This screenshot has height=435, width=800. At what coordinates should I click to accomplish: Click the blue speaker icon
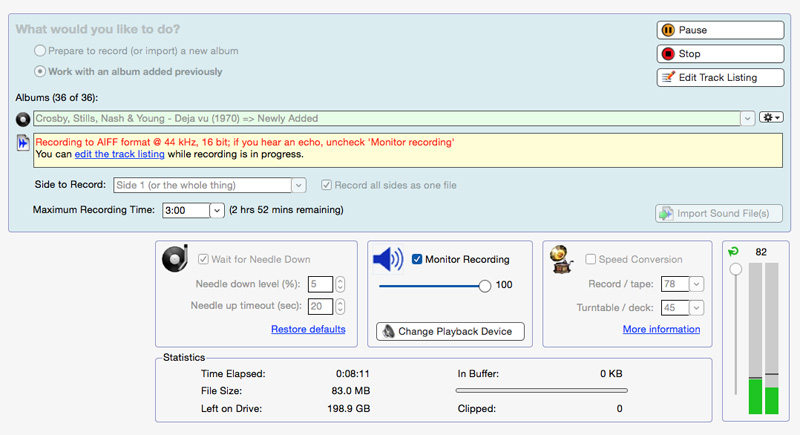point(387,260)
